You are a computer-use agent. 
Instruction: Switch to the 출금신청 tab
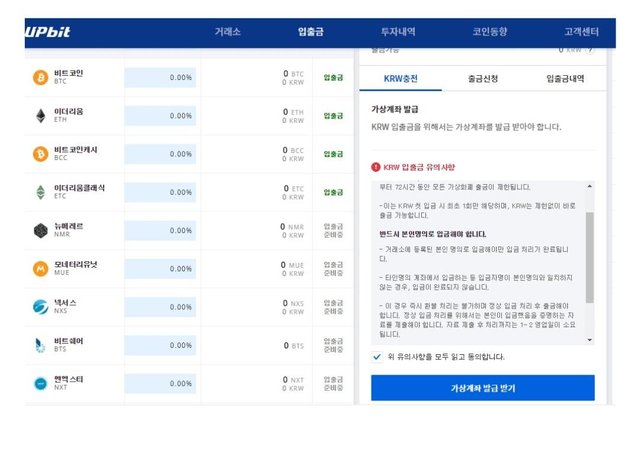click(x=482, y=78)
